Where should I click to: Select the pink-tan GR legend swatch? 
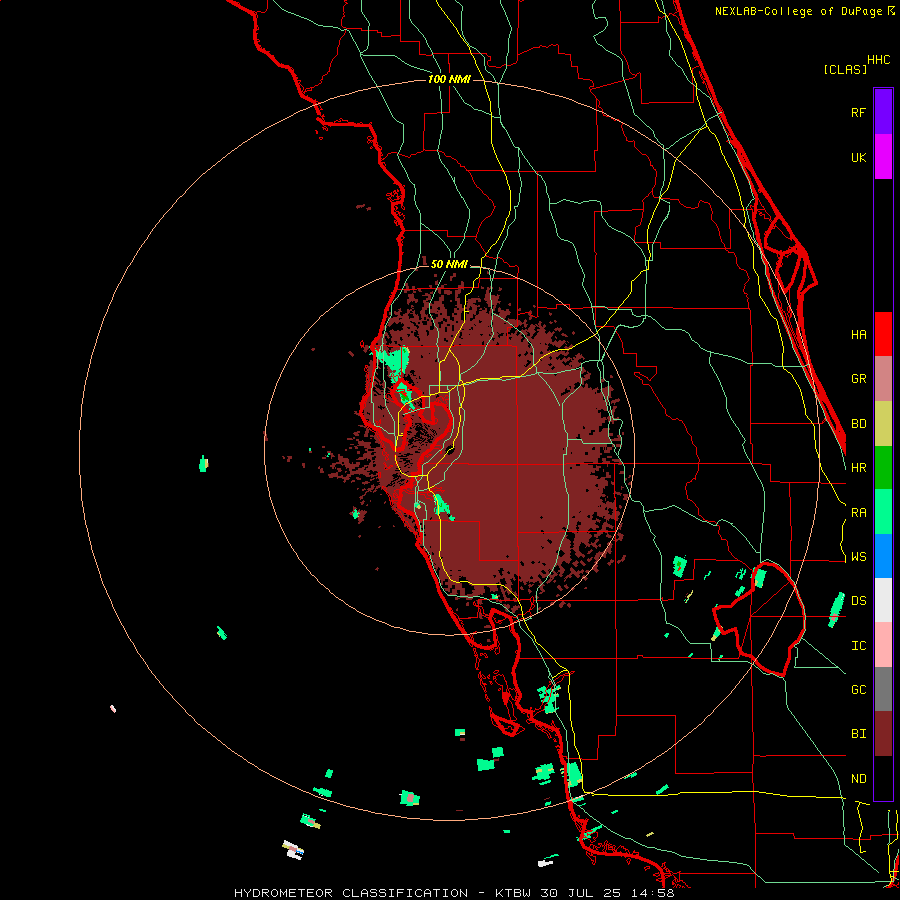(x=883, y=379)
